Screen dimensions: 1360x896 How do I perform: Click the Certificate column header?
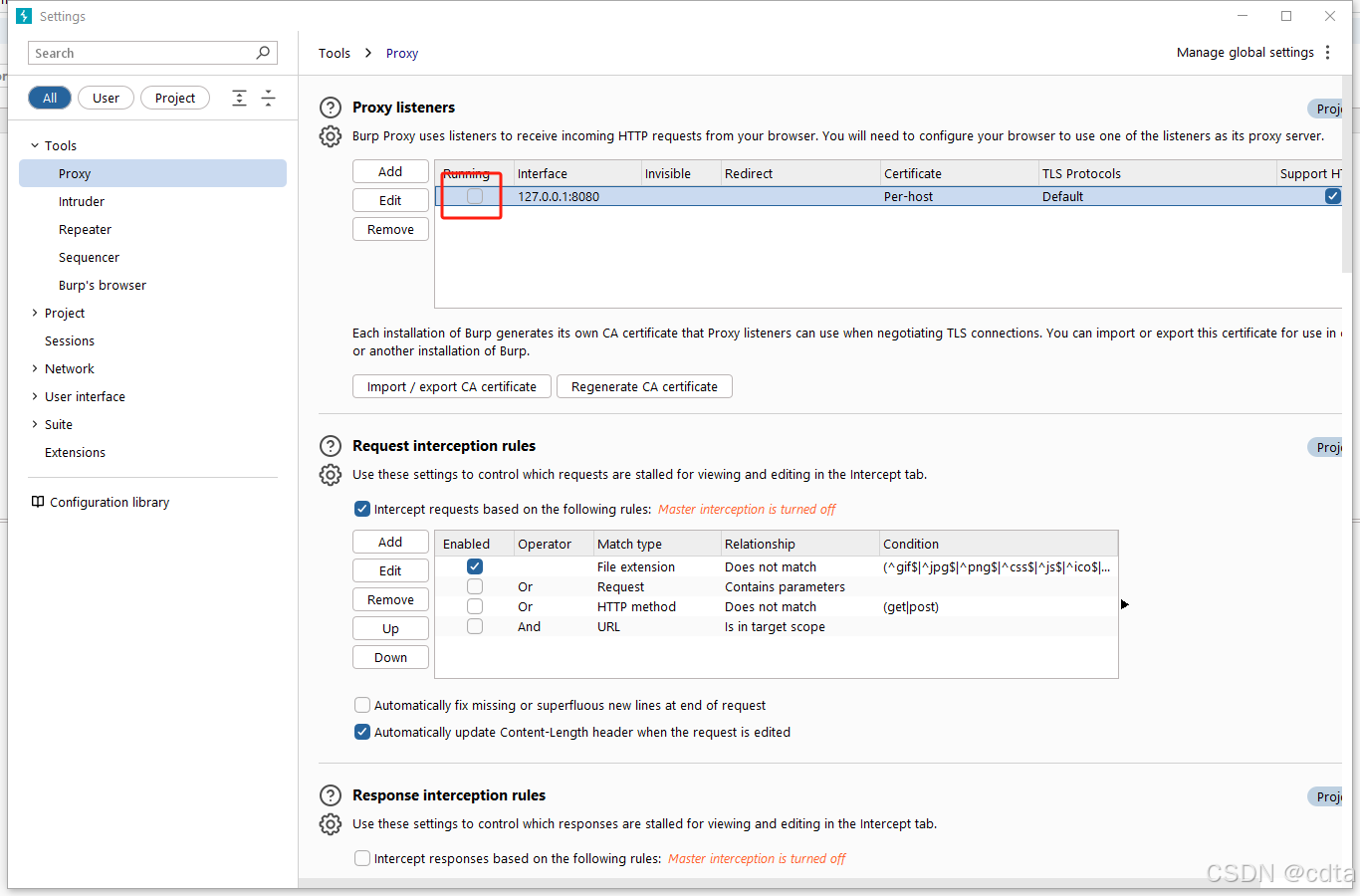pos(960,173)
